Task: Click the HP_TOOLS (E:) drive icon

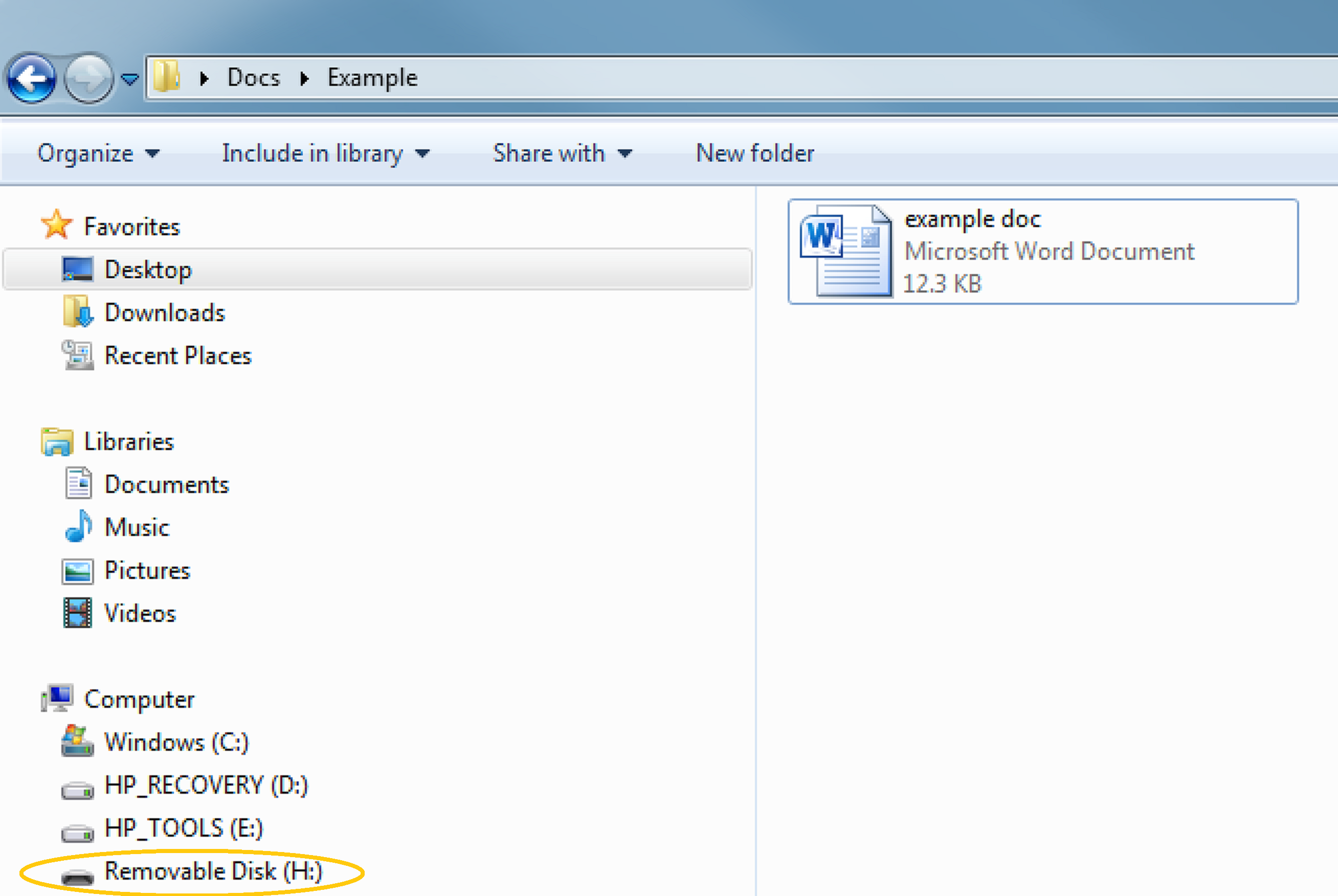Action: [x=77, y=833]
